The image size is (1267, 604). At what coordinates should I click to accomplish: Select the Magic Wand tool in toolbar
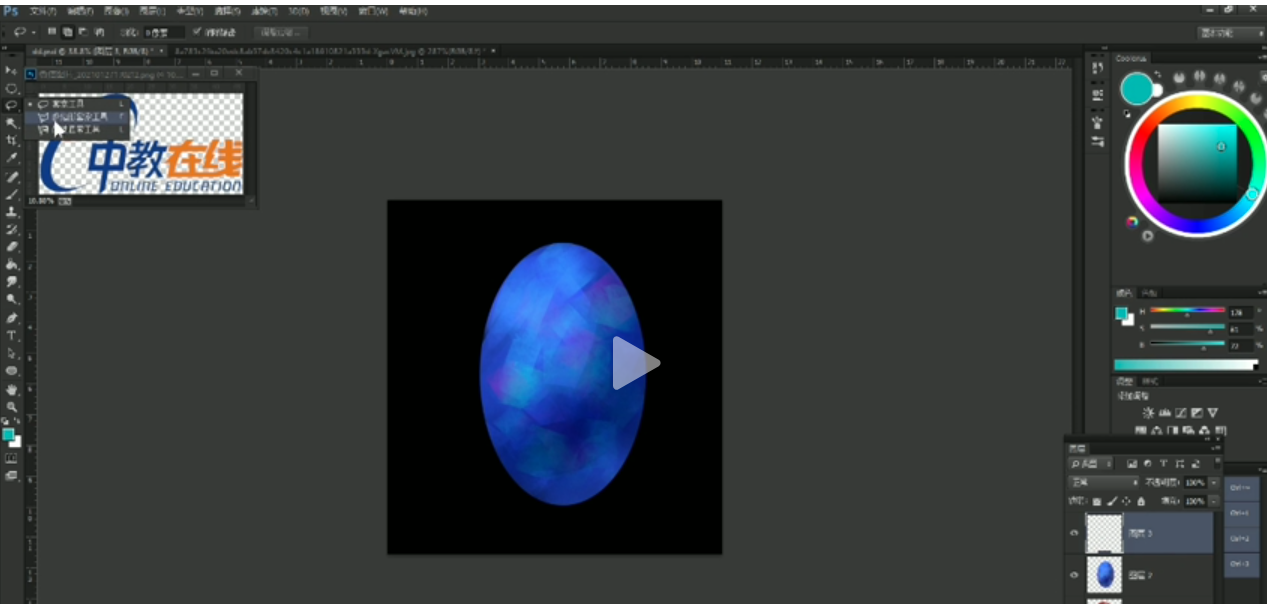point(12,122)
